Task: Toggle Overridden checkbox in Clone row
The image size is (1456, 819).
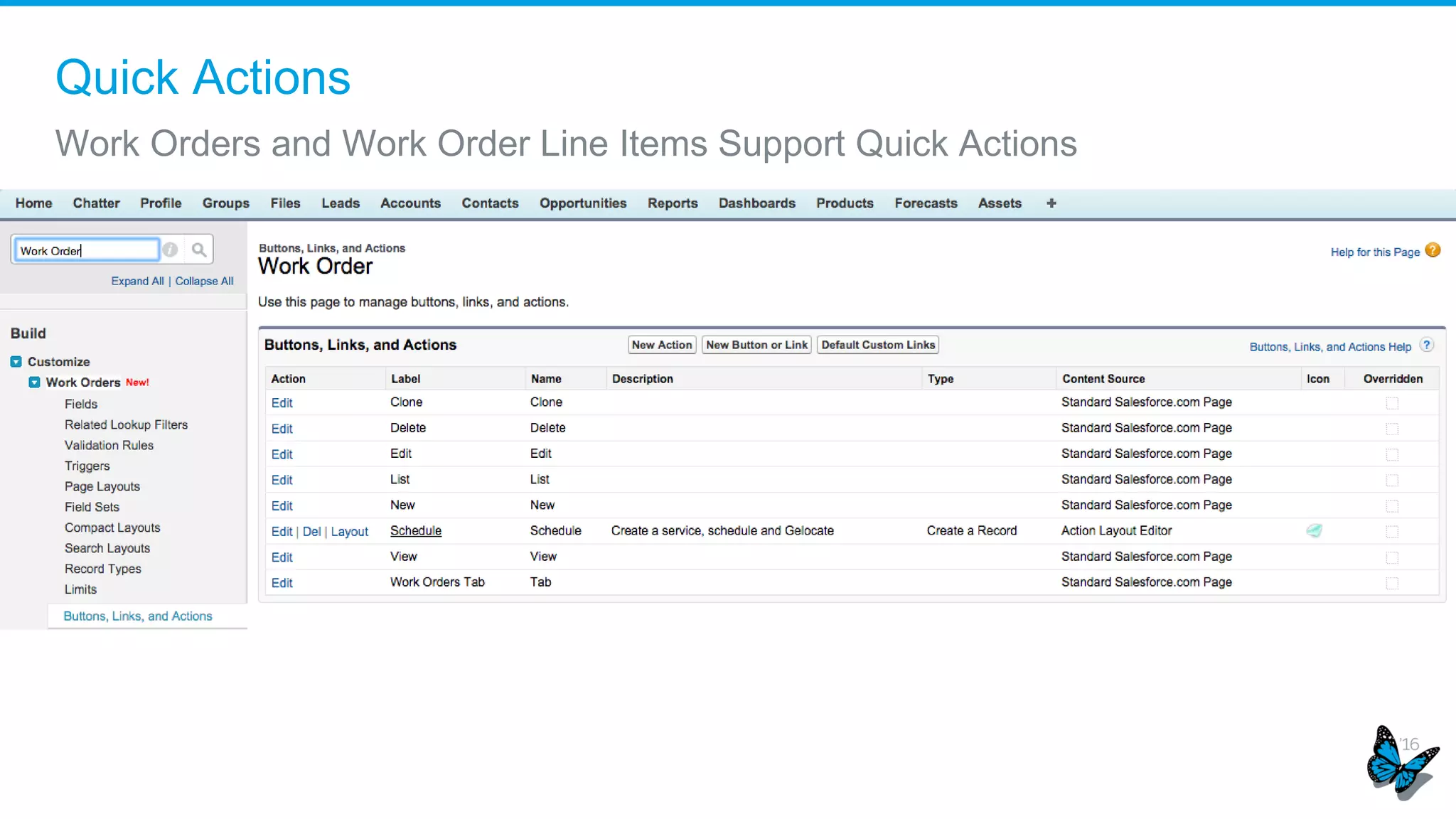Action: click(1392, 403)
